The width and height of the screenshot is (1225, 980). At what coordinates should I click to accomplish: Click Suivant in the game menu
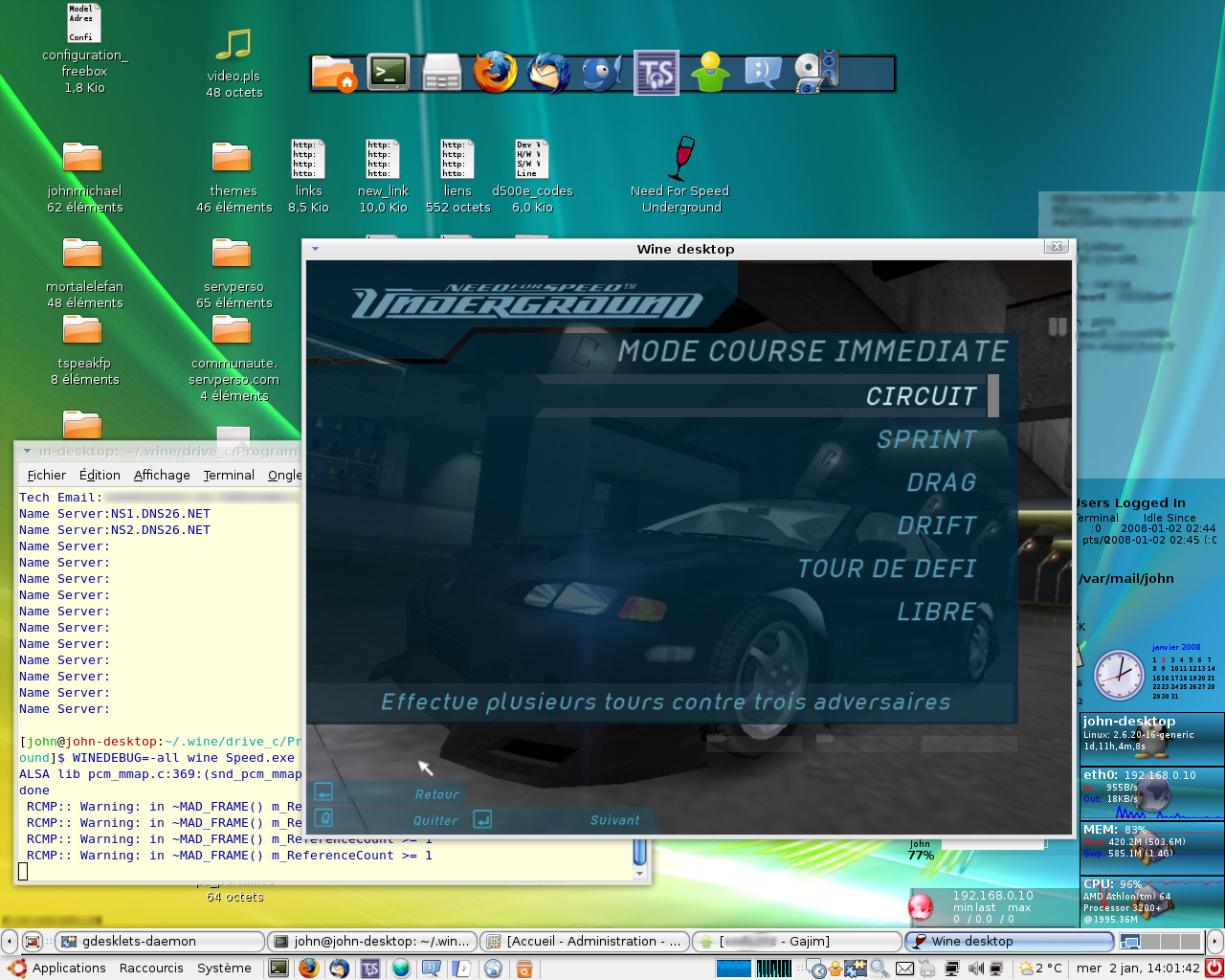coord(614,820)
